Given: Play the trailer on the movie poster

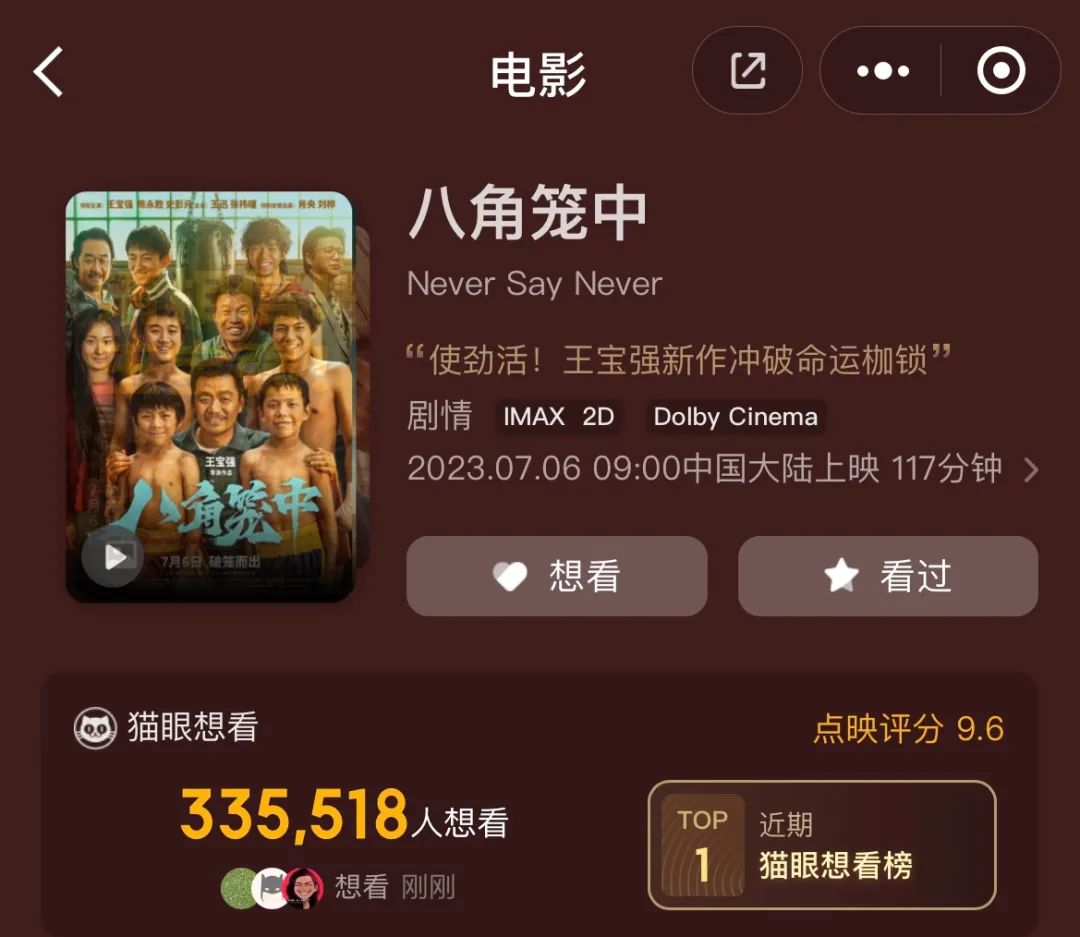Looking at the screenshot, I should (x=113, y=556).
